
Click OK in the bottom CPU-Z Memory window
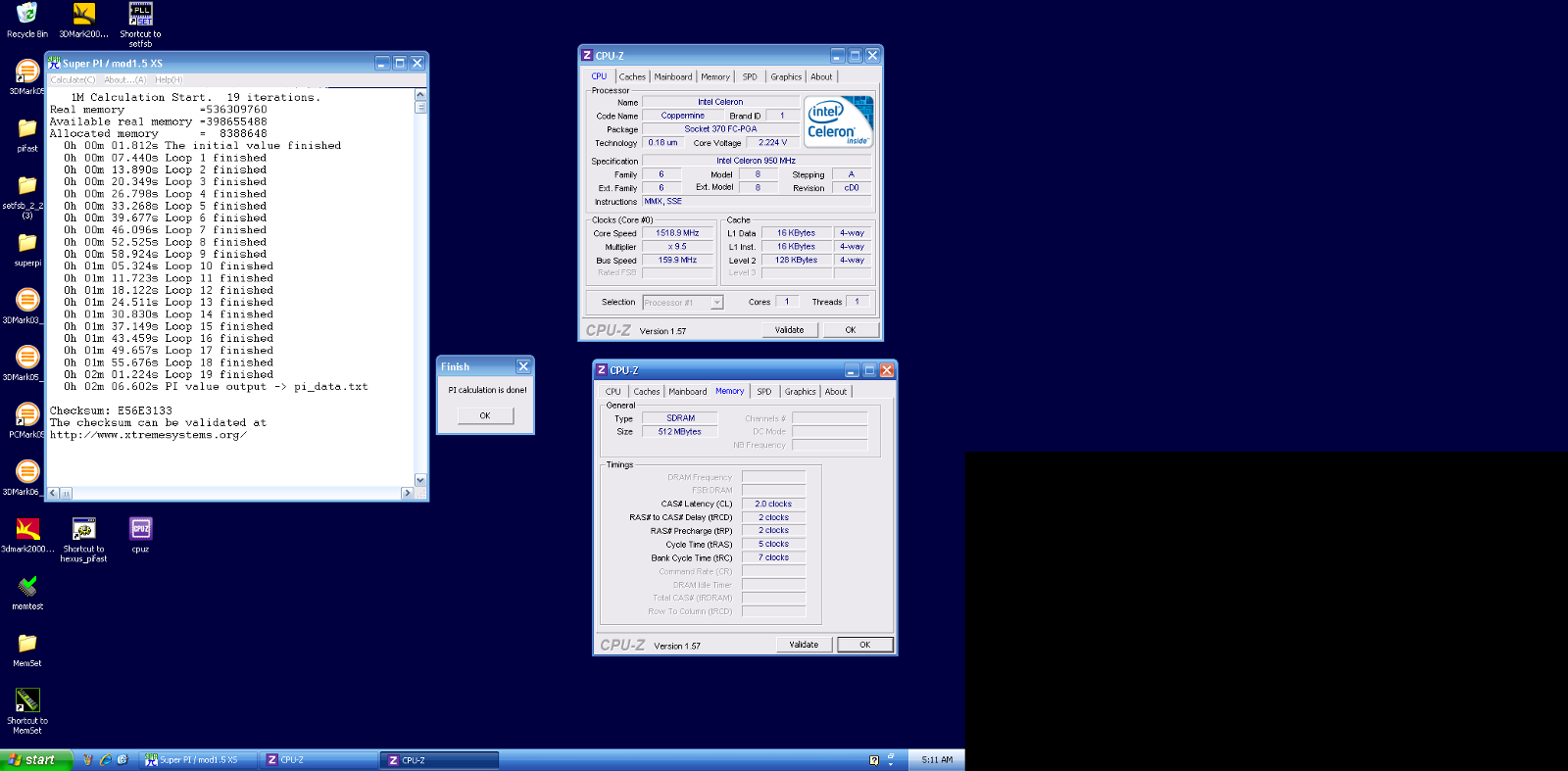pos(865,645)
